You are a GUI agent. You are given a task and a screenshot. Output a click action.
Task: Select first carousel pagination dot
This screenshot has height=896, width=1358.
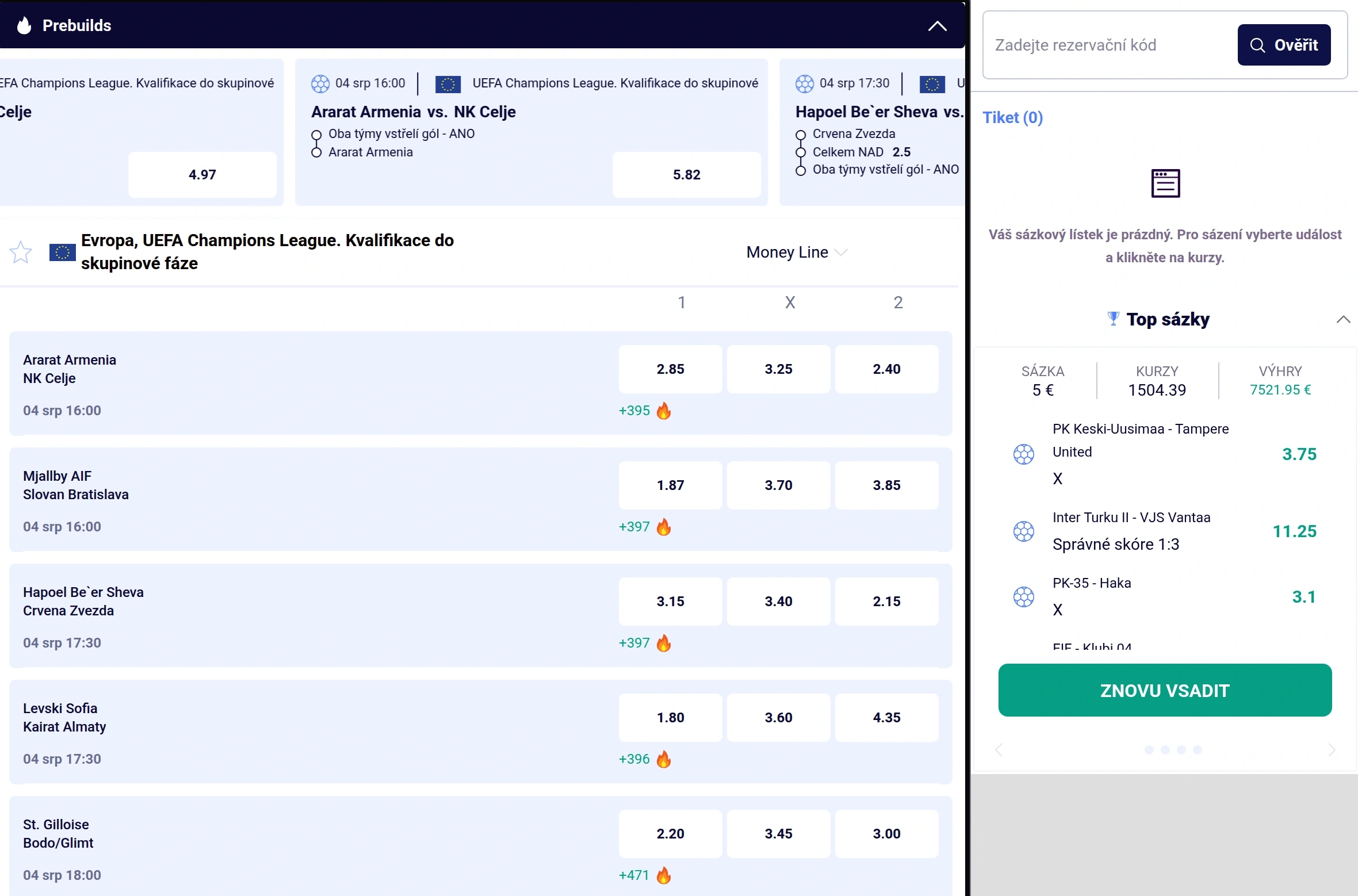point(1149,750)
